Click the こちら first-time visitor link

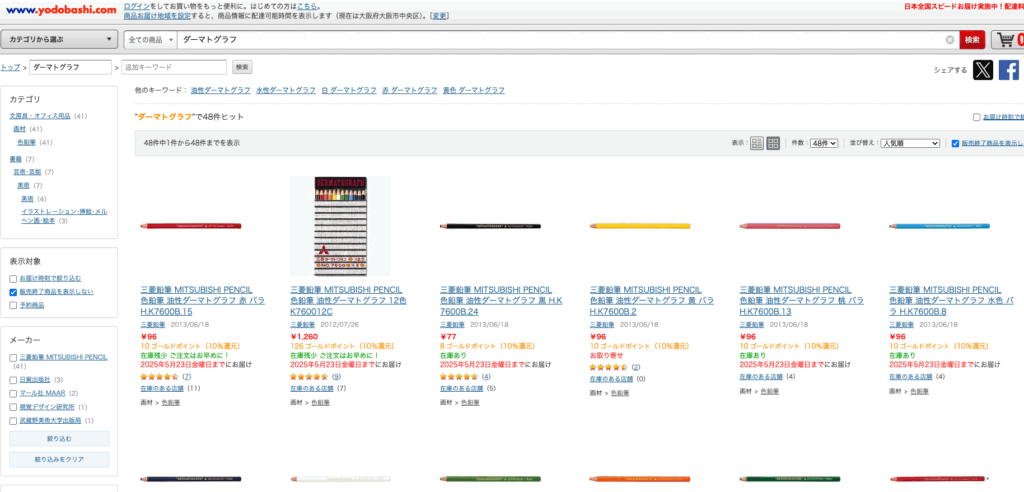point(308,6)
